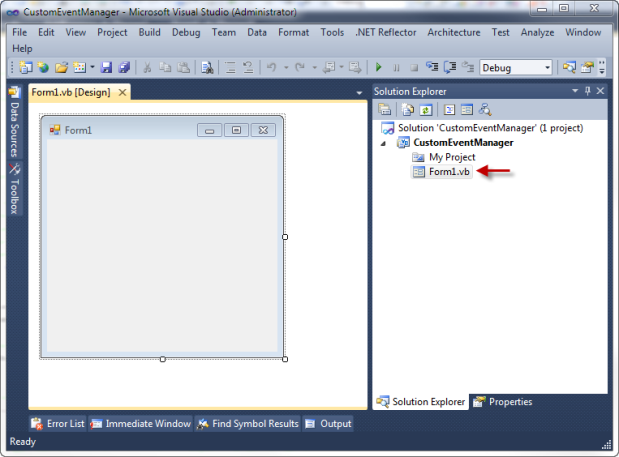Click the Save All toolbar icon
619x457 pixels.
click(x=124, y=68)
